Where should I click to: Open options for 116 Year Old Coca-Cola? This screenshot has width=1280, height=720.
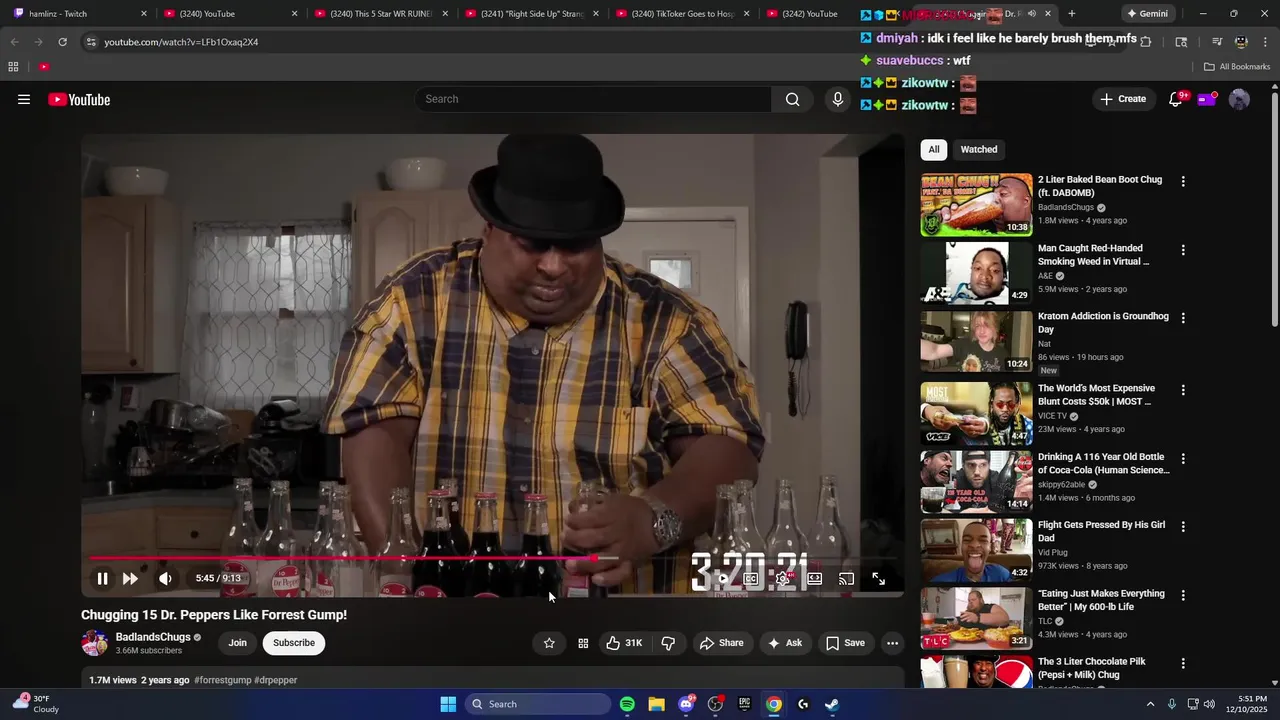1183,458
